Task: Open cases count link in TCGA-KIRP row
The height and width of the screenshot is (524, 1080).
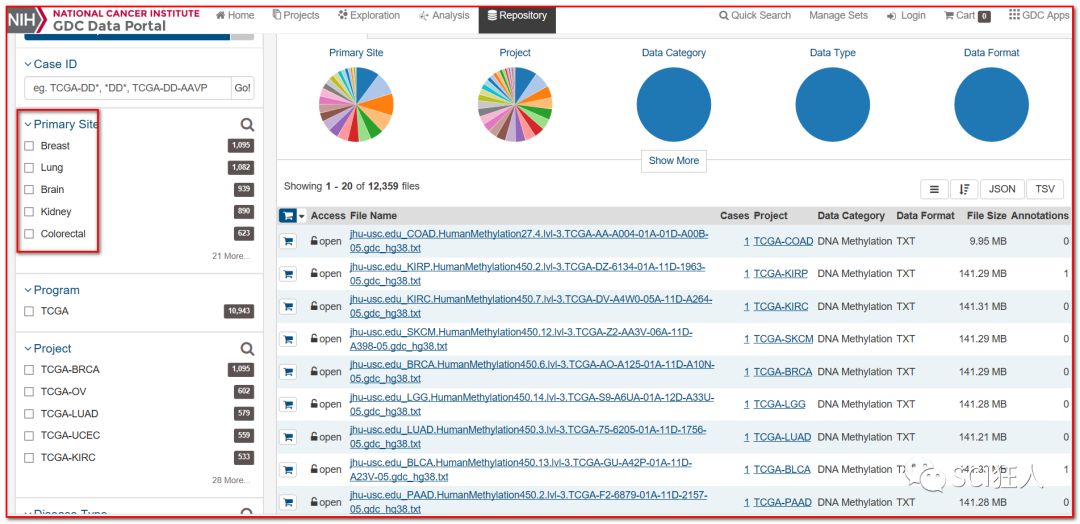Action: point(747,274)
